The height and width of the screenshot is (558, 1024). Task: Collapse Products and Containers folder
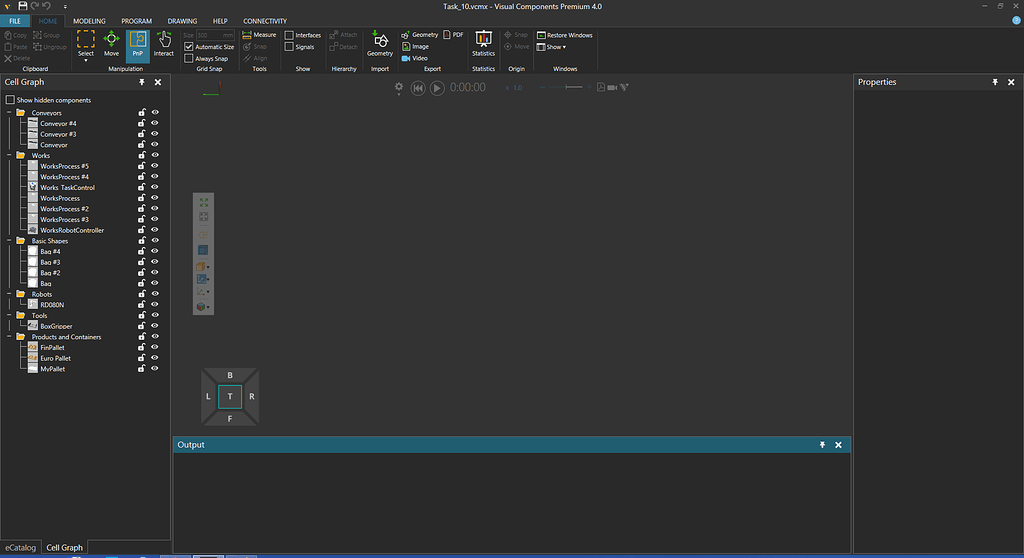pos(9,336)
